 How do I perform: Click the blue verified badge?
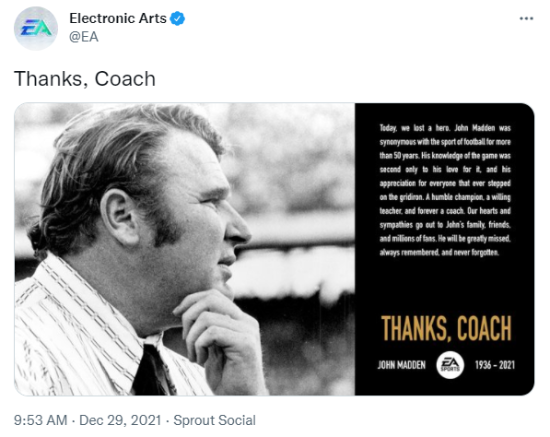click(x=177, y=18)
